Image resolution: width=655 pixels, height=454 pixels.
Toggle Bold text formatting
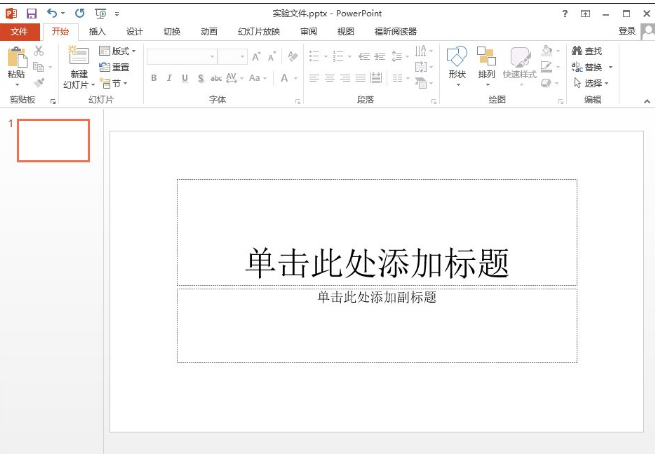[154, 78]
